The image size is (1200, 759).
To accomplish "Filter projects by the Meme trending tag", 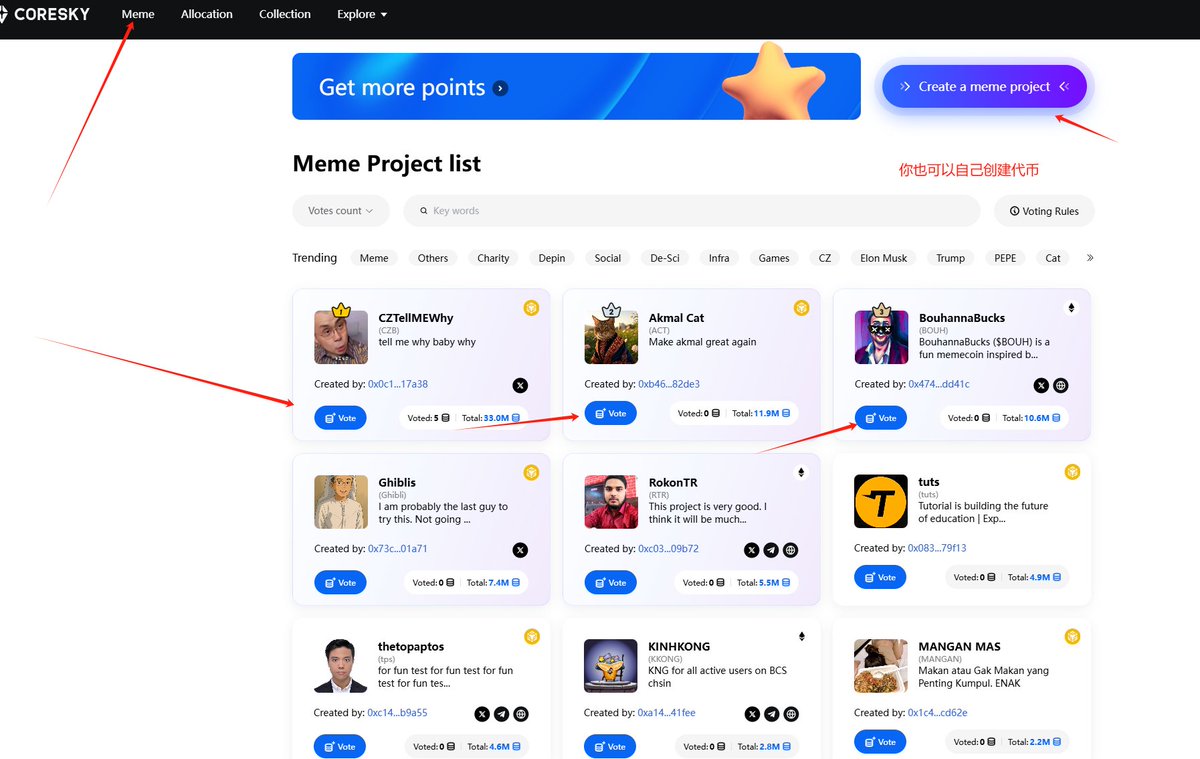I will coord(374,258).
